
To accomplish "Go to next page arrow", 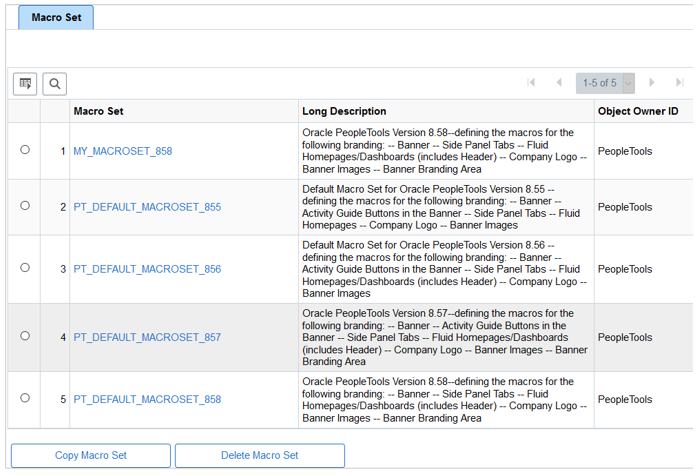I will [x=652, y=83].
